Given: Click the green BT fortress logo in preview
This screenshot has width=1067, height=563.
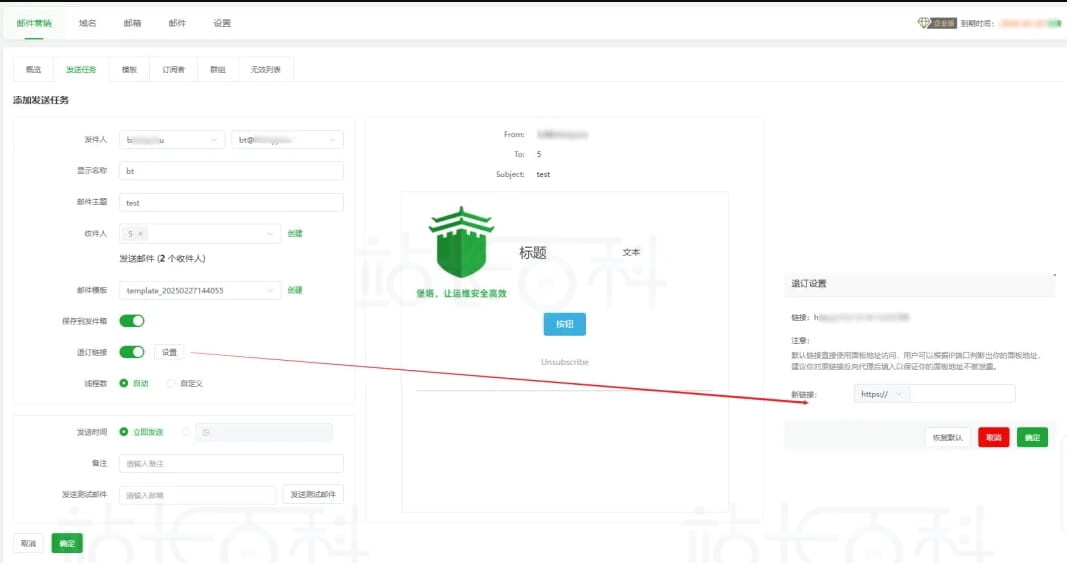Looking at the screenshot, I should [x=461, y=245].
